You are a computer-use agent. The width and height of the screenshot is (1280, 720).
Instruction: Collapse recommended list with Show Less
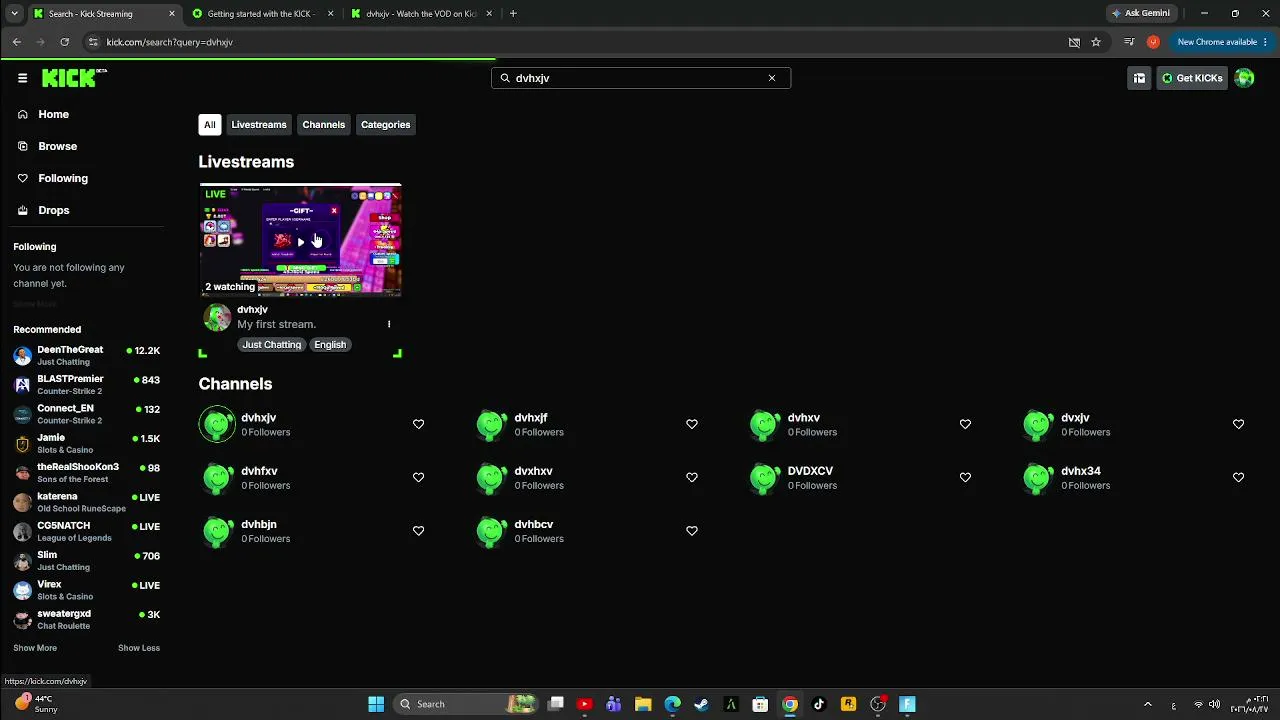(x=139, y=648)
